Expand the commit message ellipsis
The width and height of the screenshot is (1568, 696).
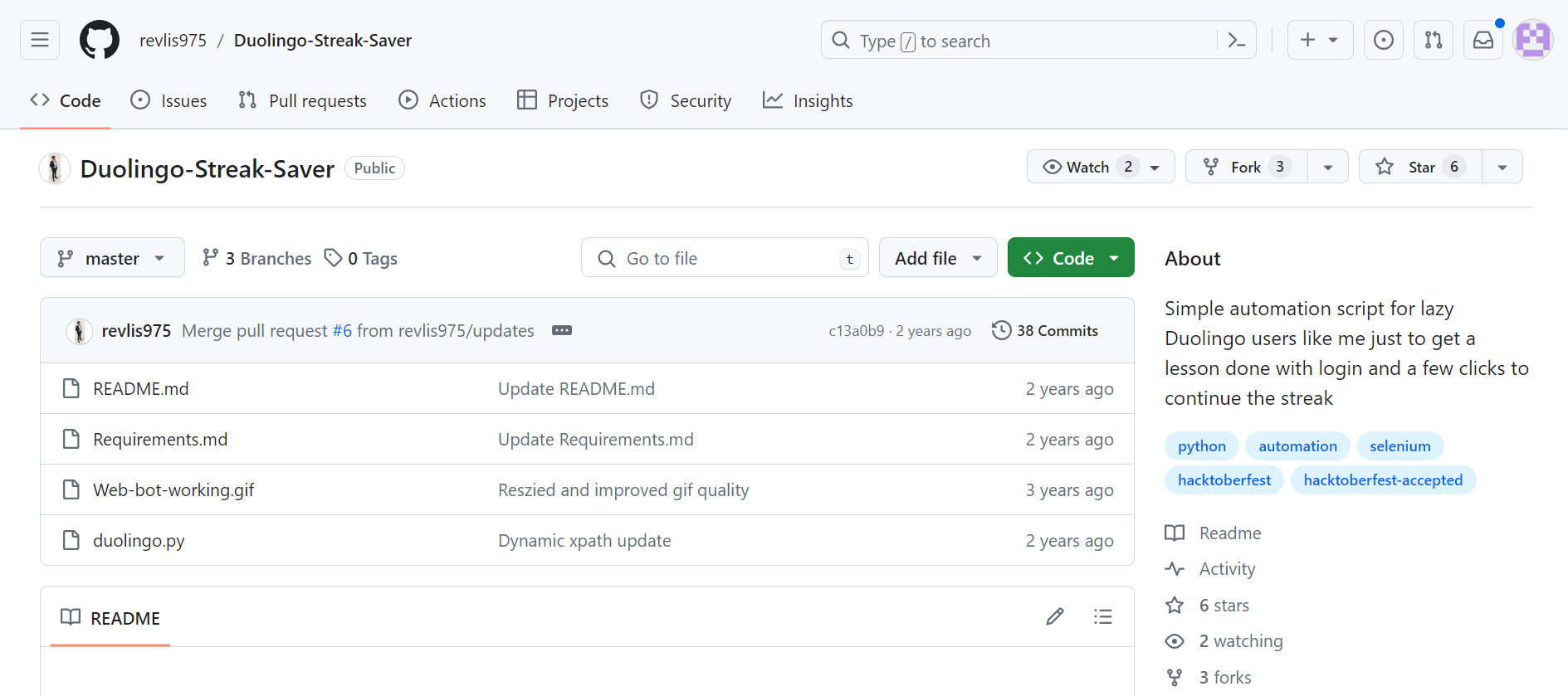click(562, 330)
